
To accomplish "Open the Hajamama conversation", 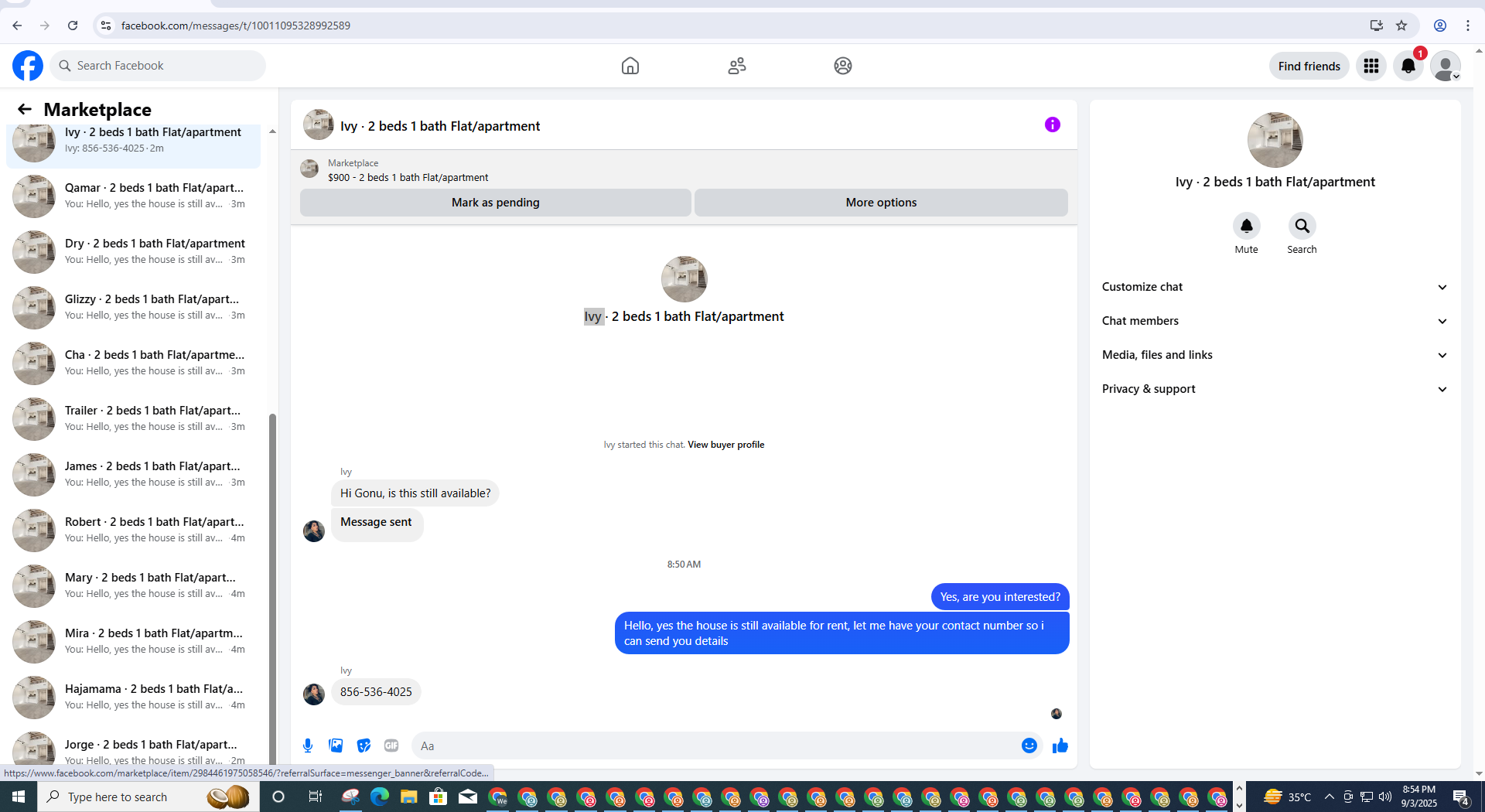I will coord(133,697).
